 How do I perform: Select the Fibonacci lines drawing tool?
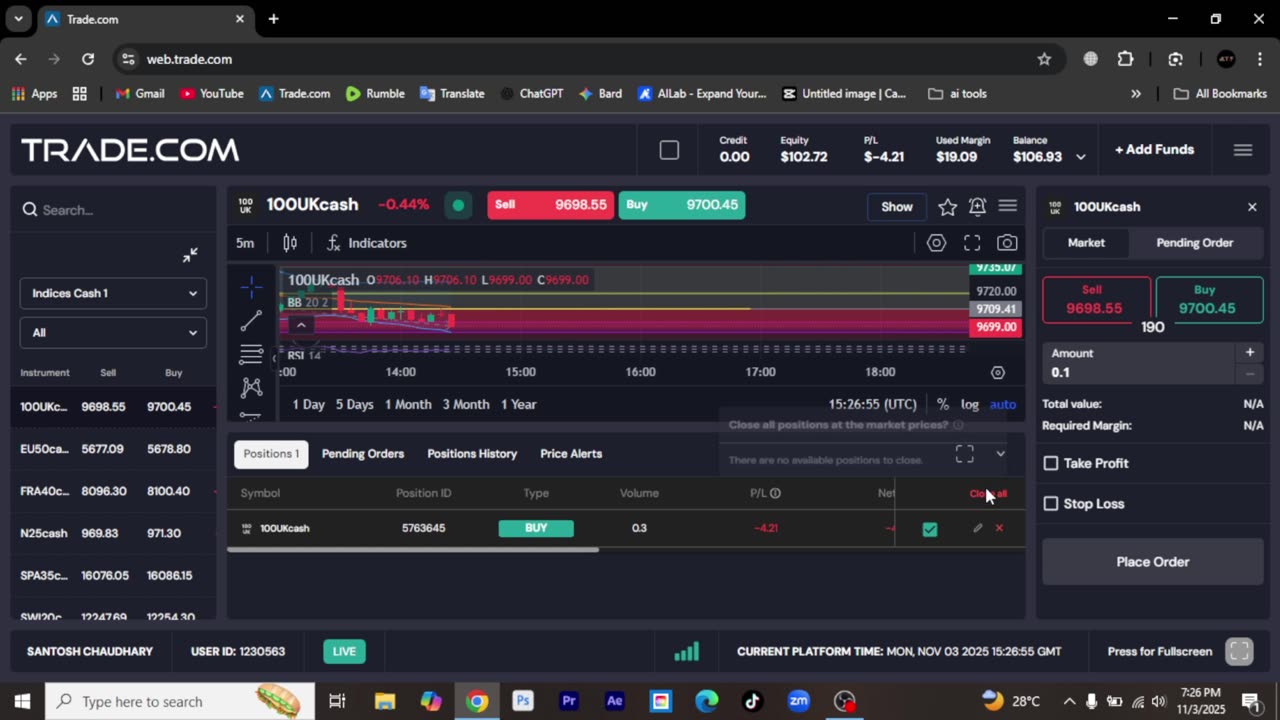tap(251, 354)
